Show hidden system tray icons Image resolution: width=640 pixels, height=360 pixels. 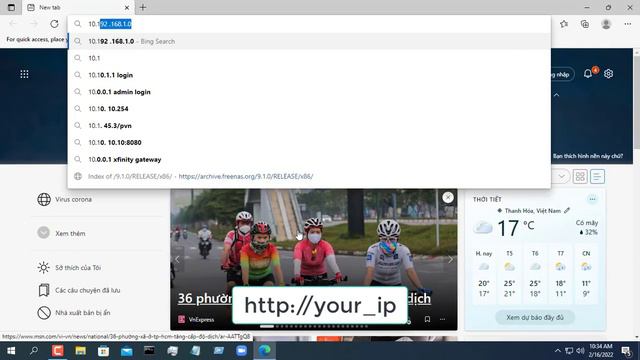click(x=558, y=351)
